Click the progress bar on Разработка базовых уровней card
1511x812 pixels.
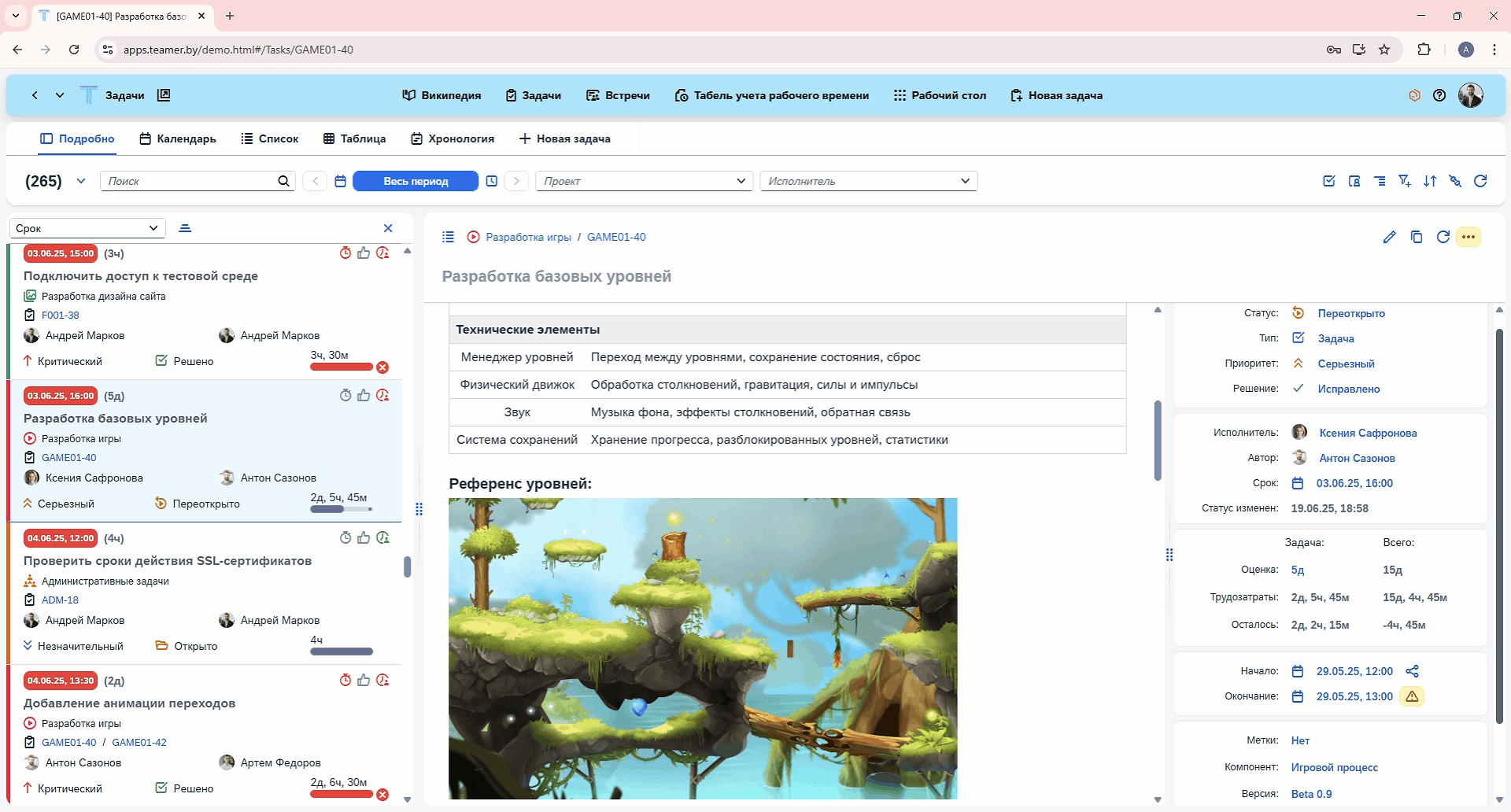341,509
